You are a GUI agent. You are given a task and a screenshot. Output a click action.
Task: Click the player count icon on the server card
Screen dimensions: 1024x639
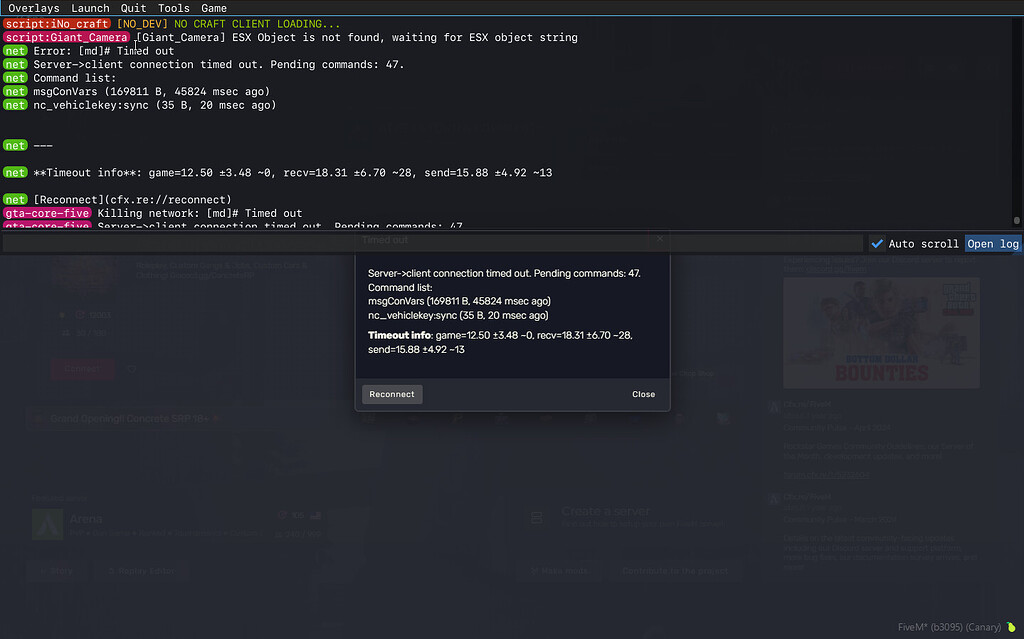coord(64,333)
